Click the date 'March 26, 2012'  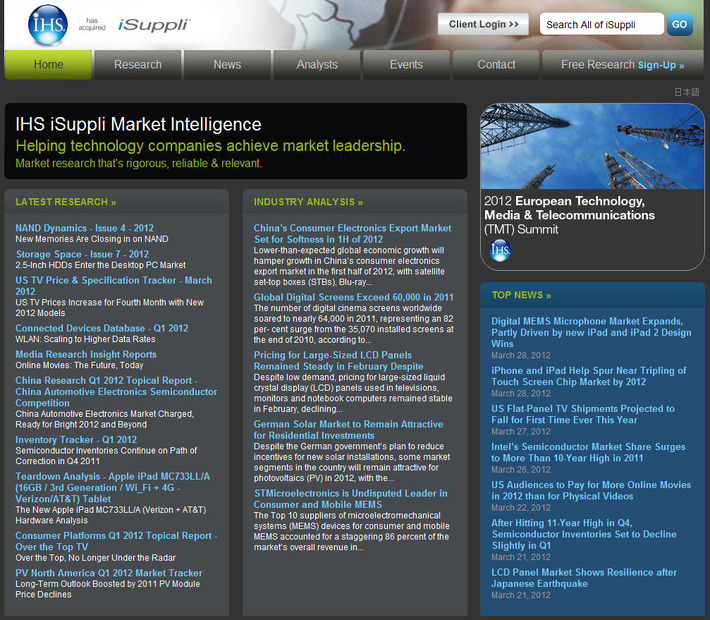[x=521, y=470]
